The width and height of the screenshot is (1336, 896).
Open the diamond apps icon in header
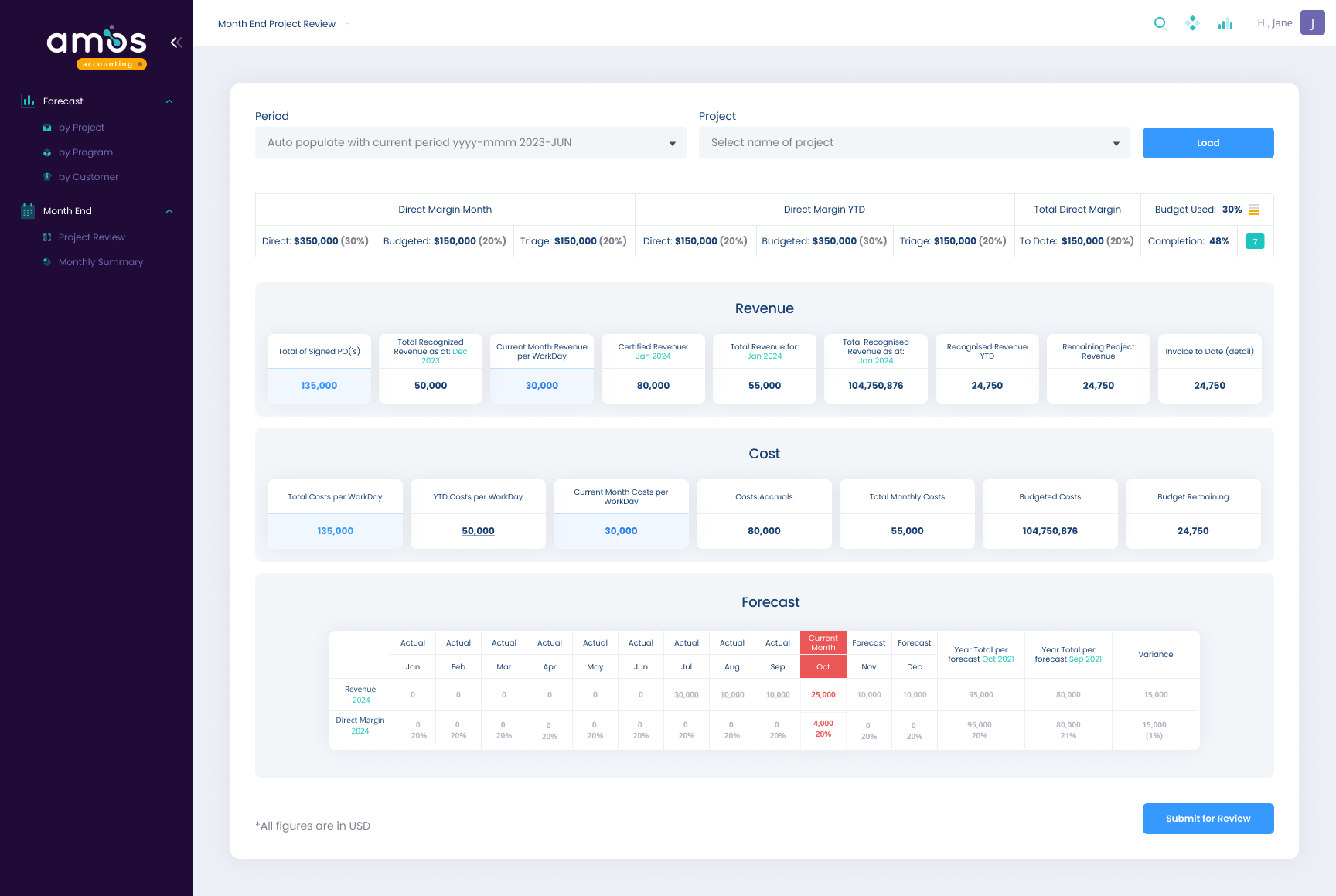pyautogui.click(x=1192, y=23)
